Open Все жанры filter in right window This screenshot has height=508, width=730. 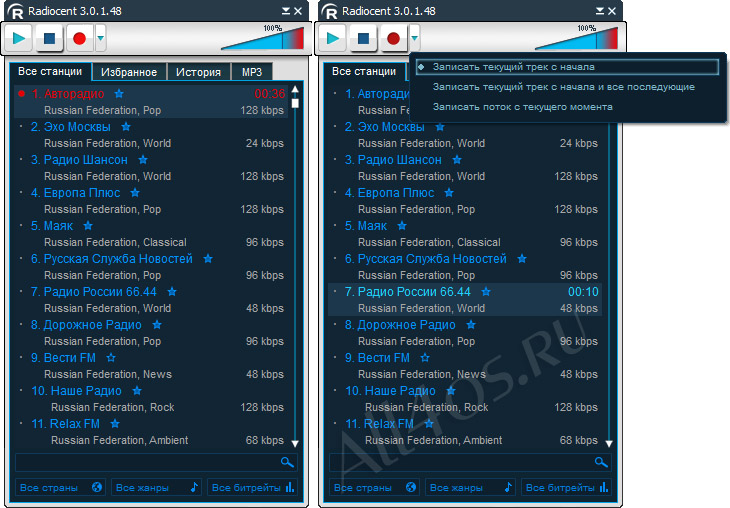point(470,488)
